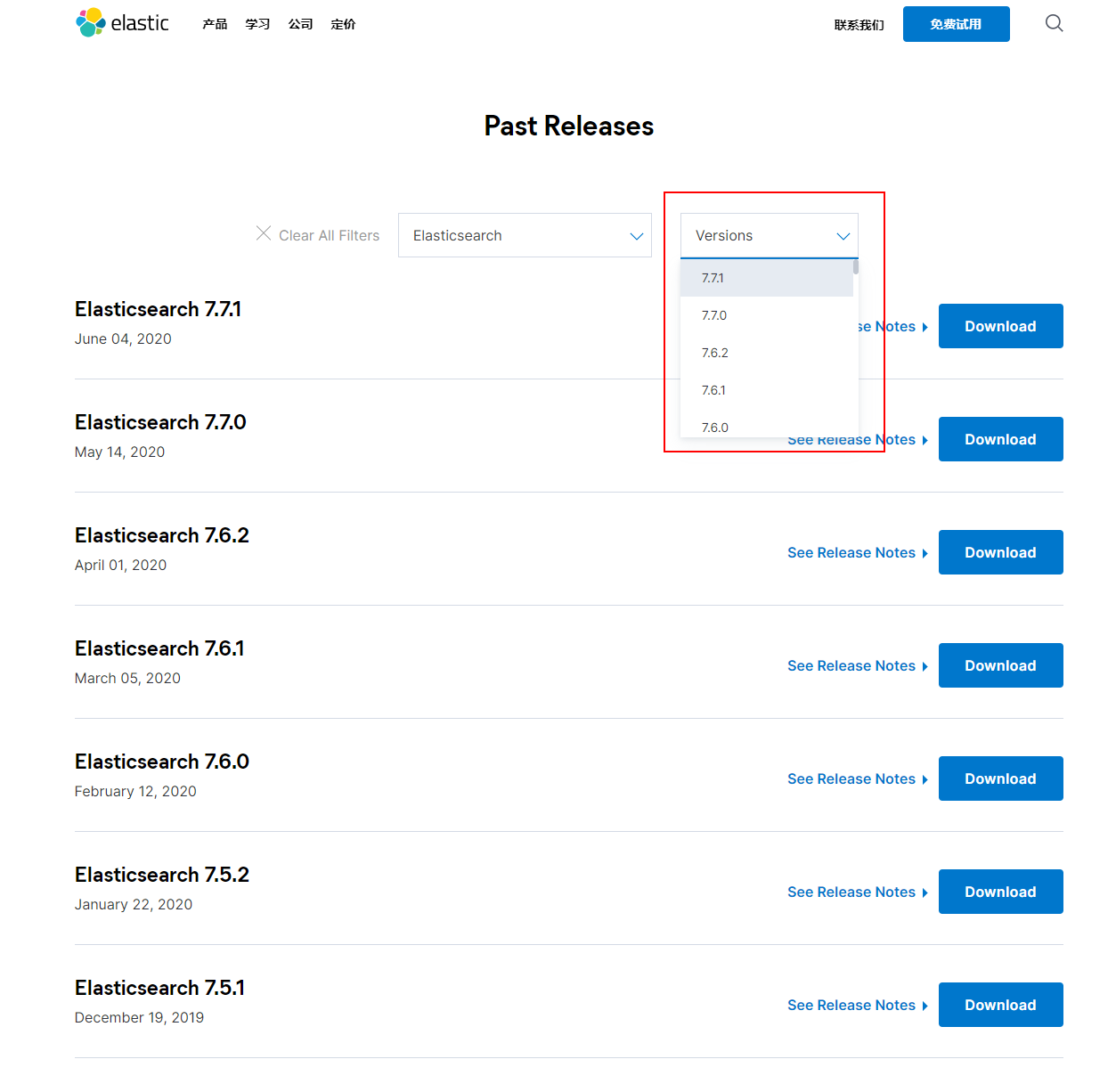
Task: Open the 联系我们 link
Action: (859, 25)
